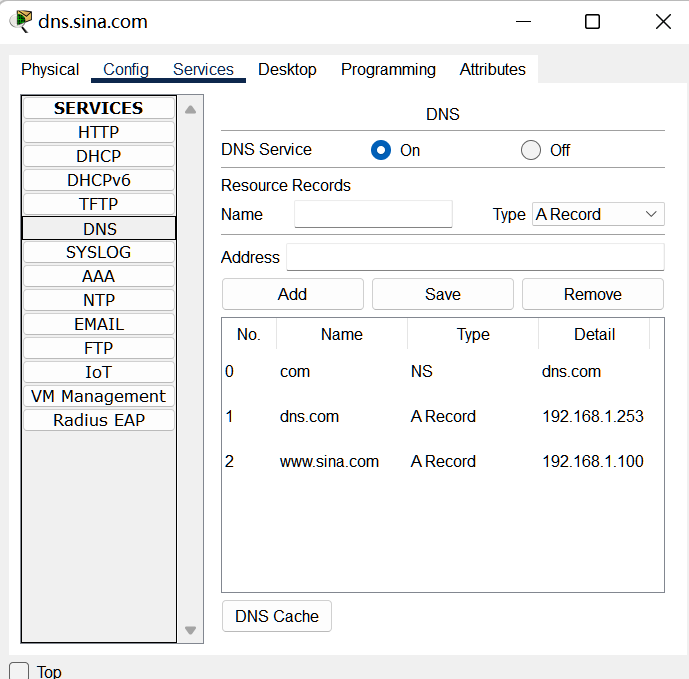The height and width of the screenshot is (679, 689).
Task: Click services list scroll down arrow
Action: pyautogui.click(x=190, y=630)
